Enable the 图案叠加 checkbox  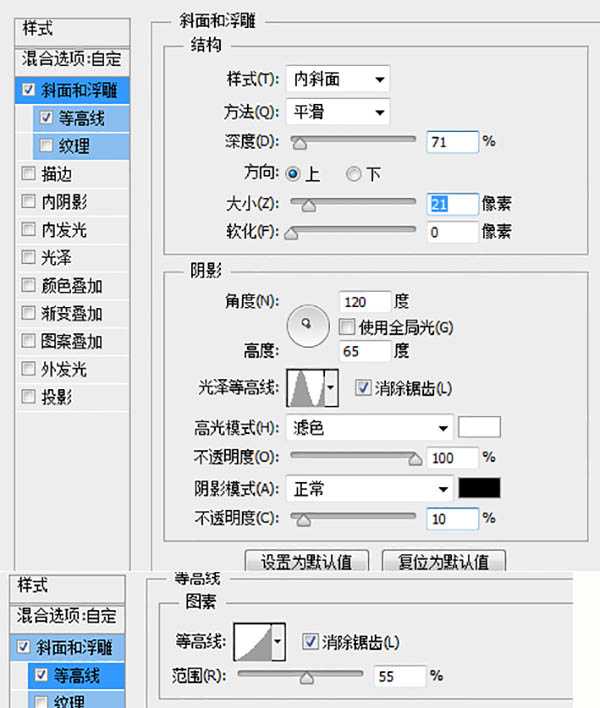click(28, 341)
